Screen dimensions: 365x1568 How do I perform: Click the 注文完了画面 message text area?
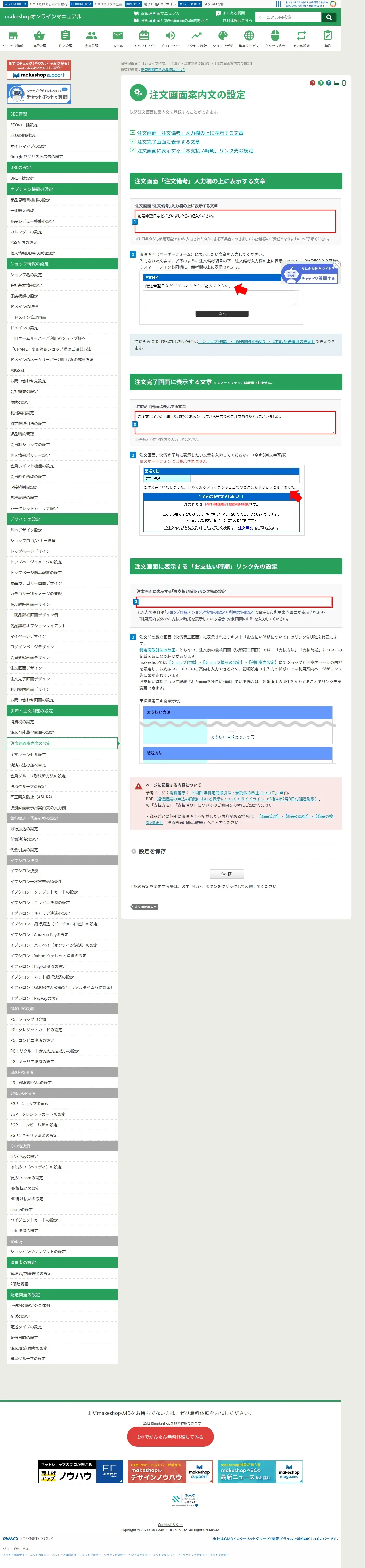235,423
